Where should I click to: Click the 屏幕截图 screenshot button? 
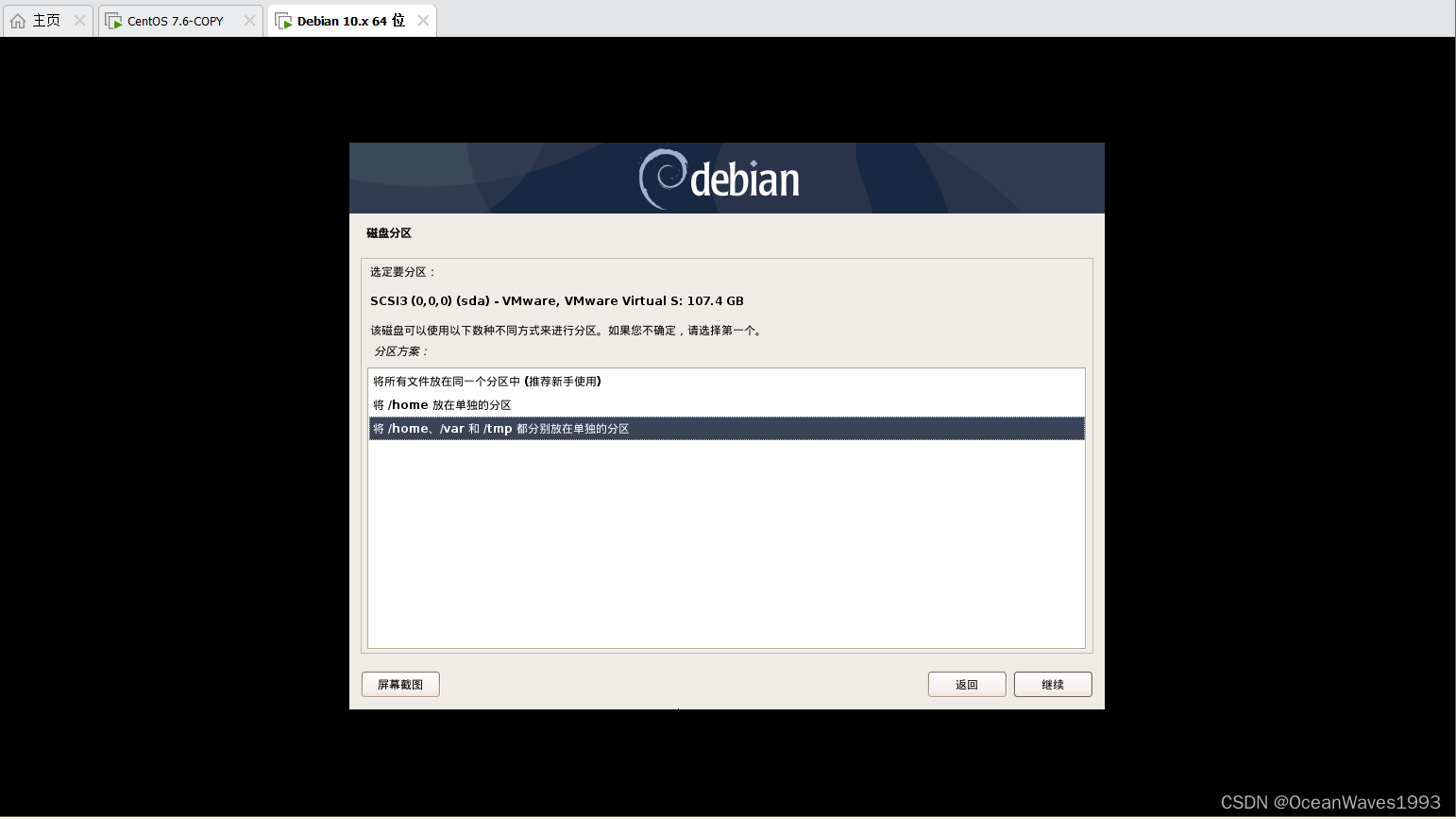(400, 685)
